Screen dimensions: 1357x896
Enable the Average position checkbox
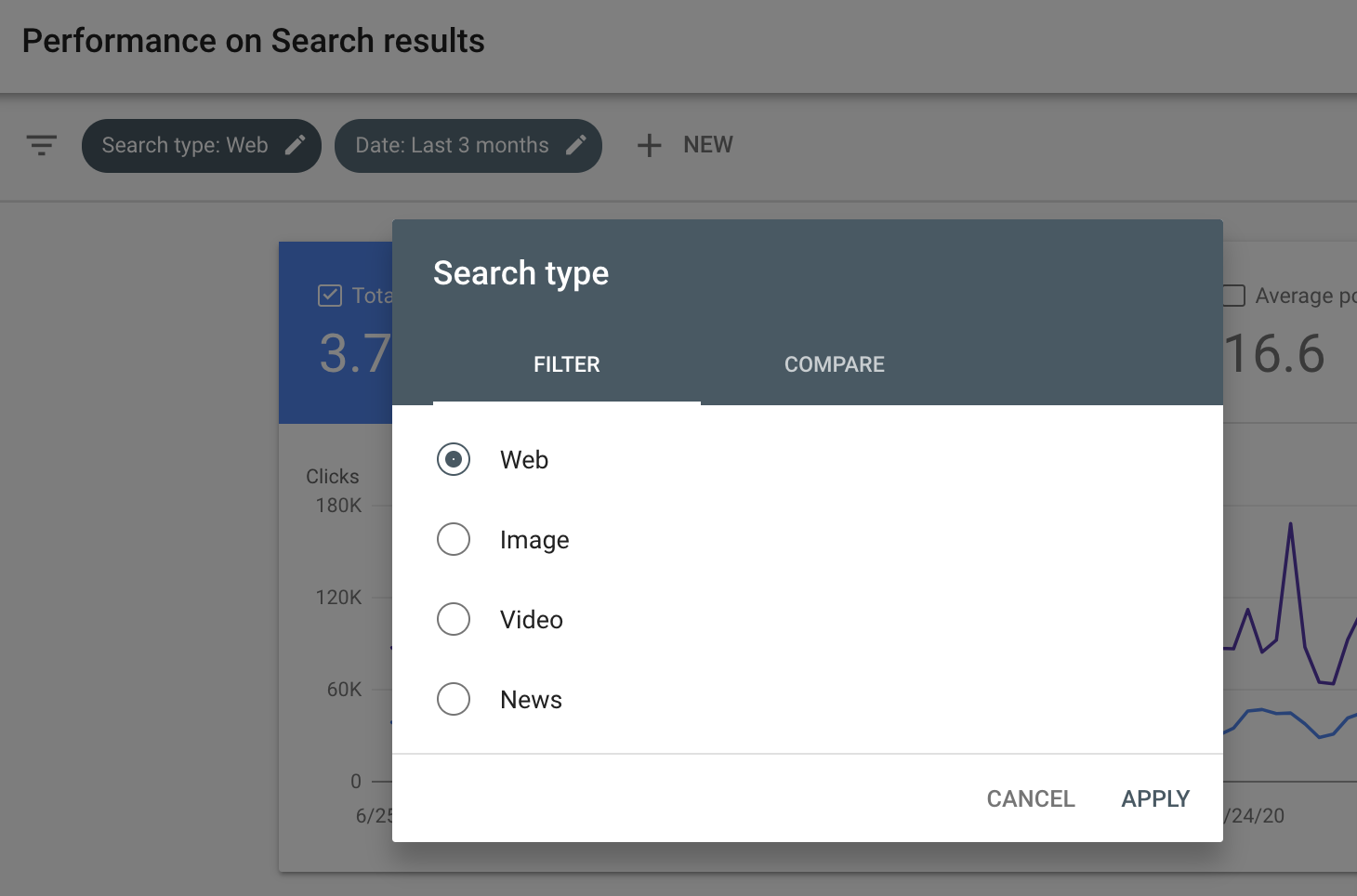pyautogui.click(x=1234, y=296)
